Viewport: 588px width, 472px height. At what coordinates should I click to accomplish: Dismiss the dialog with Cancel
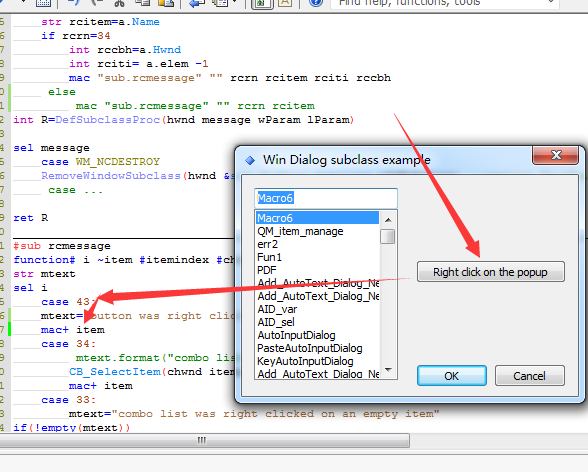pyautogui.click(x=530, y=376)
